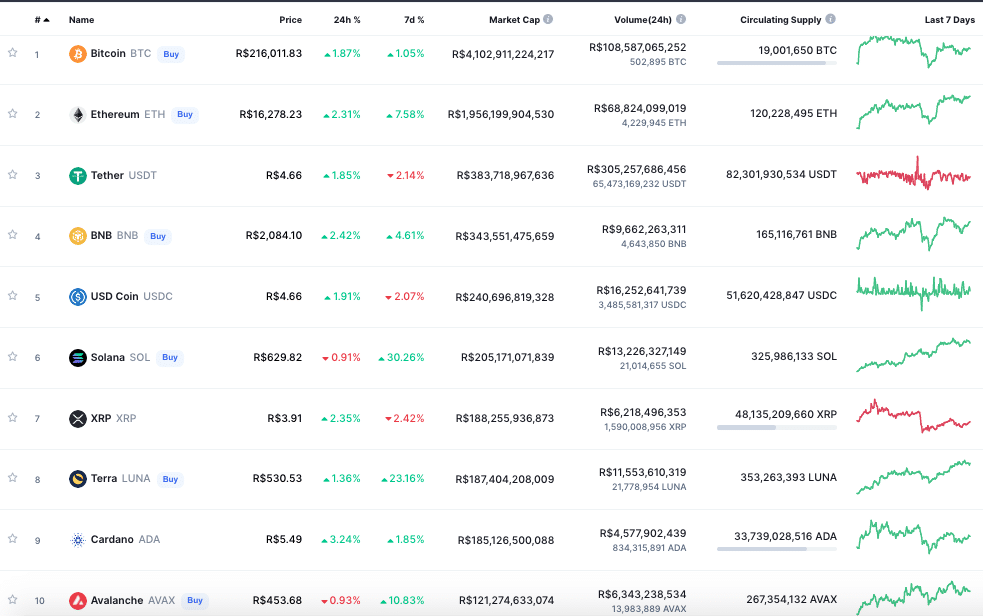Click the Solana logo icon

[x=78, y=358]
